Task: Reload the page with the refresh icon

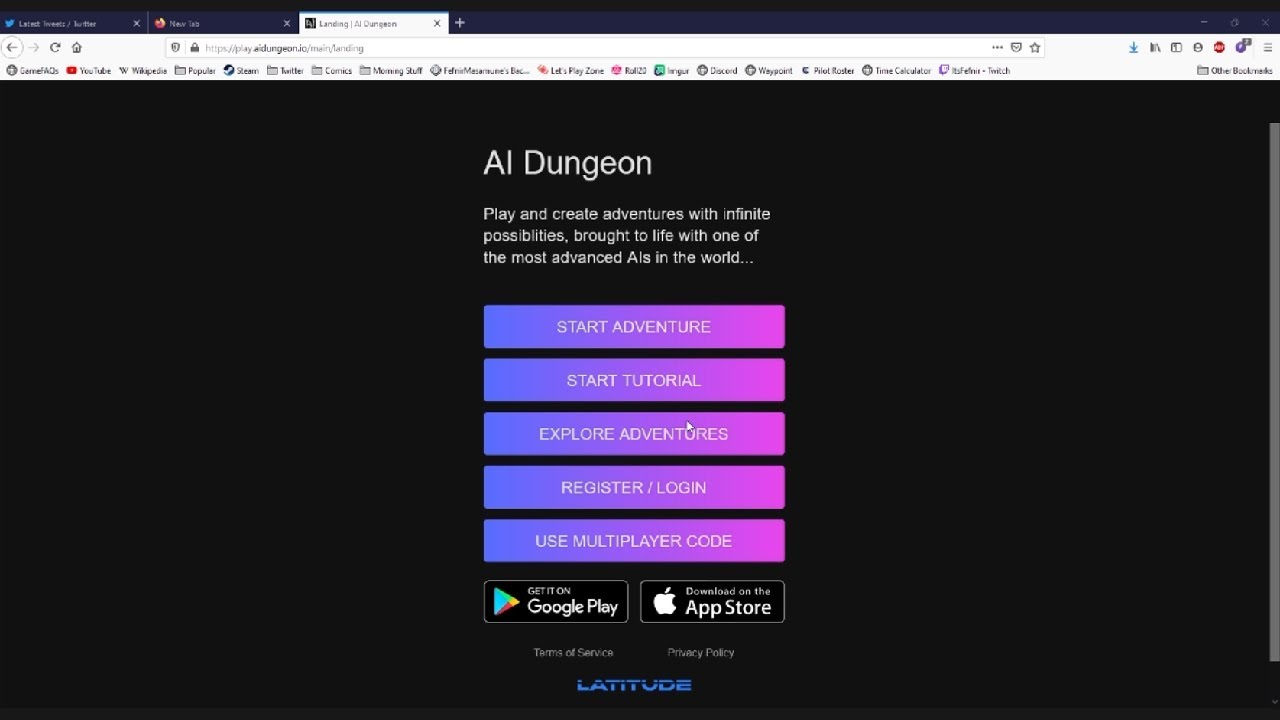Action: coord(55,47)
